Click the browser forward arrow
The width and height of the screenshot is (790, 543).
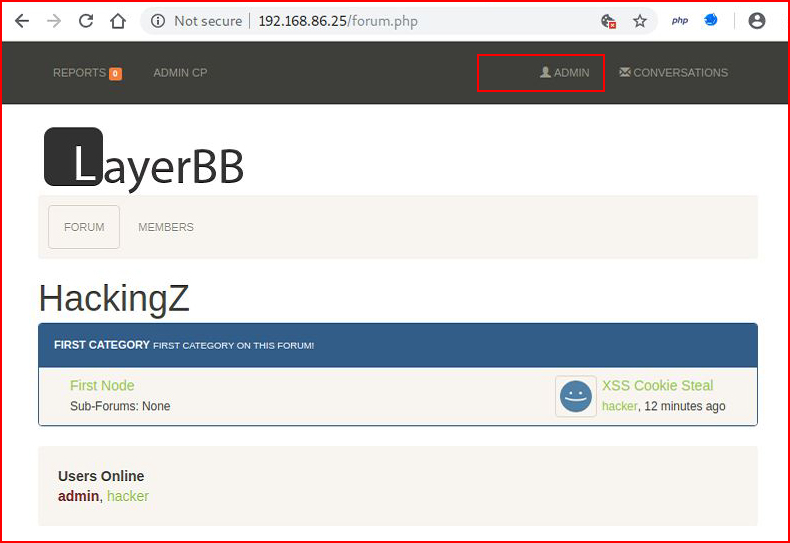pyautogui.click(x=54, y=21)
